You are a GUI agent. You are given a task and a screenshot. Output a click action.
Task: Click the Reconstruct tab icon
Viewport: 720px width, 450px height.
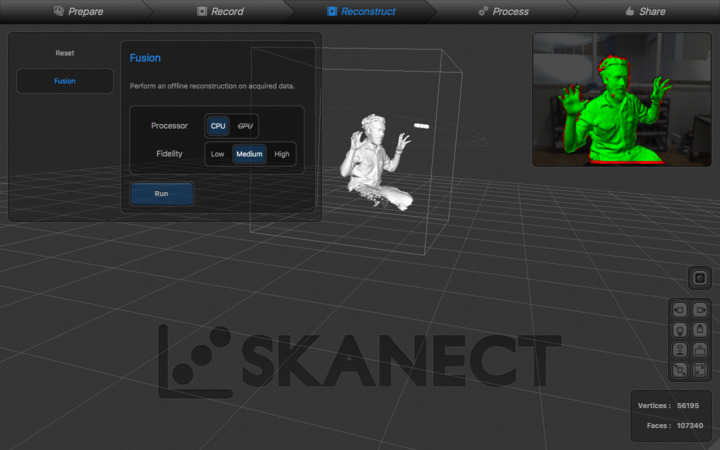(332, 11)
